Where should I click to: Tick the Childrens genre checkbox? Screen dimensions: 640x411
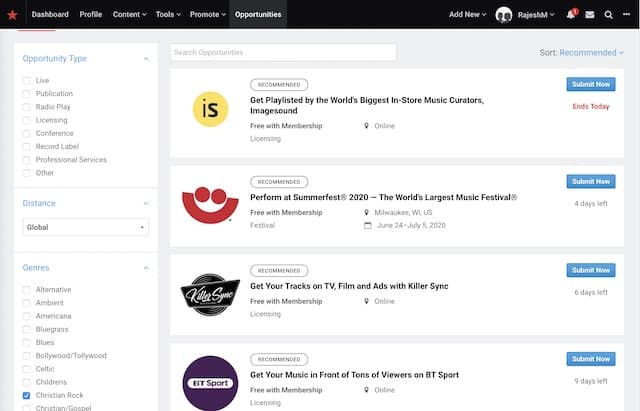[27, 382]
